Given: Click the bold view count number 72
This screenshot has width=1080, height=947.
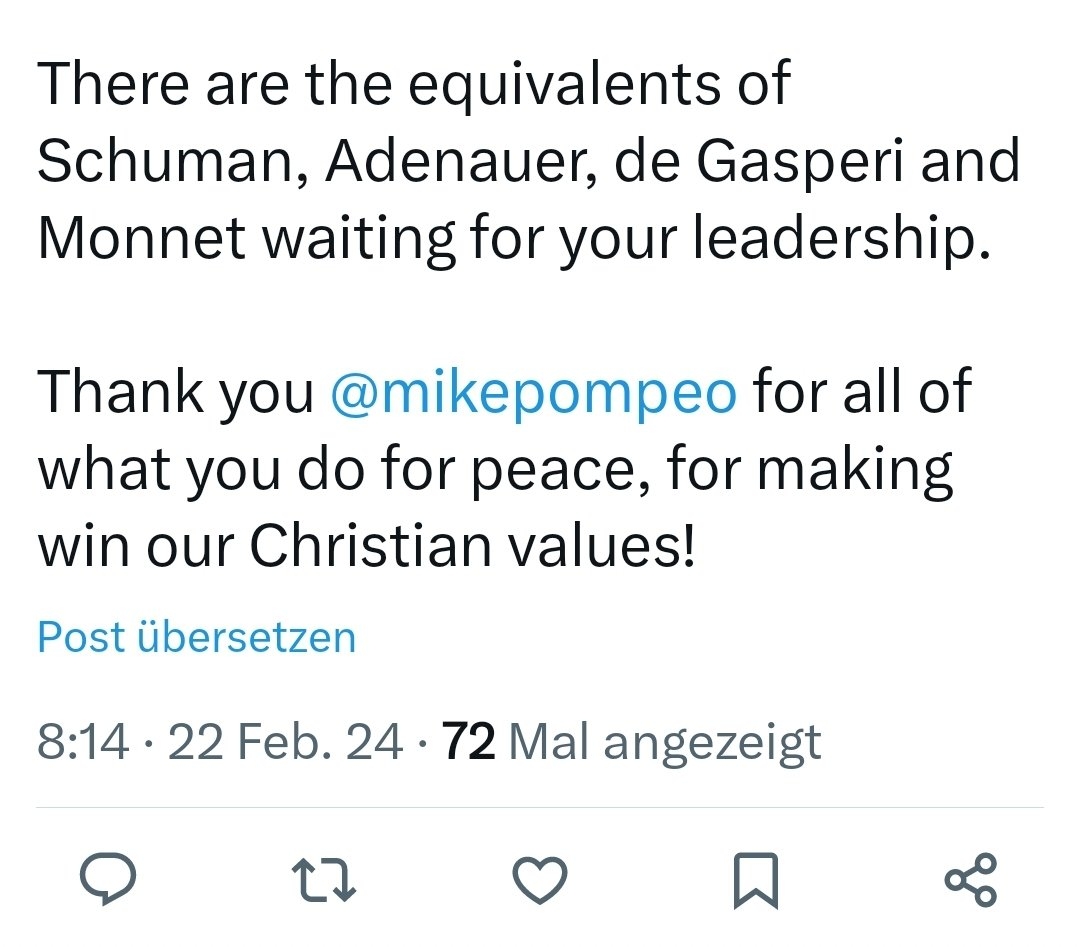Looking at the screenshot, I should point(468,742).
